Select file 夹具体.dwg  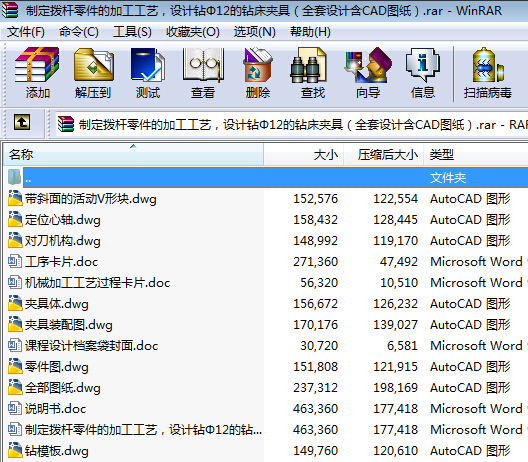pos(57,304)
